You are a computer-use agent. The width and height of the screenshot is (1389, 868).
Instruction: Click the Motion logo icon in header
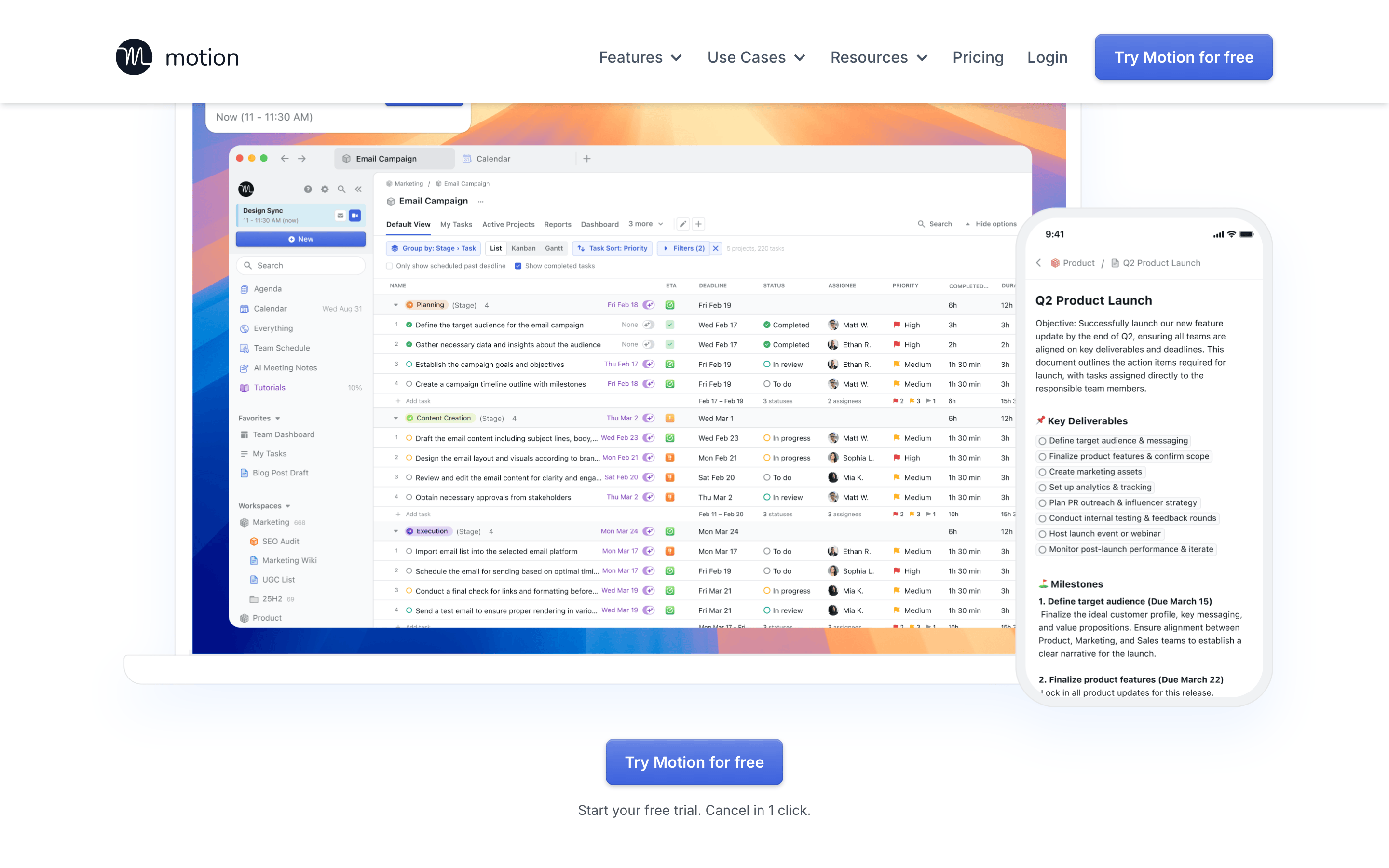coord(134,57)
